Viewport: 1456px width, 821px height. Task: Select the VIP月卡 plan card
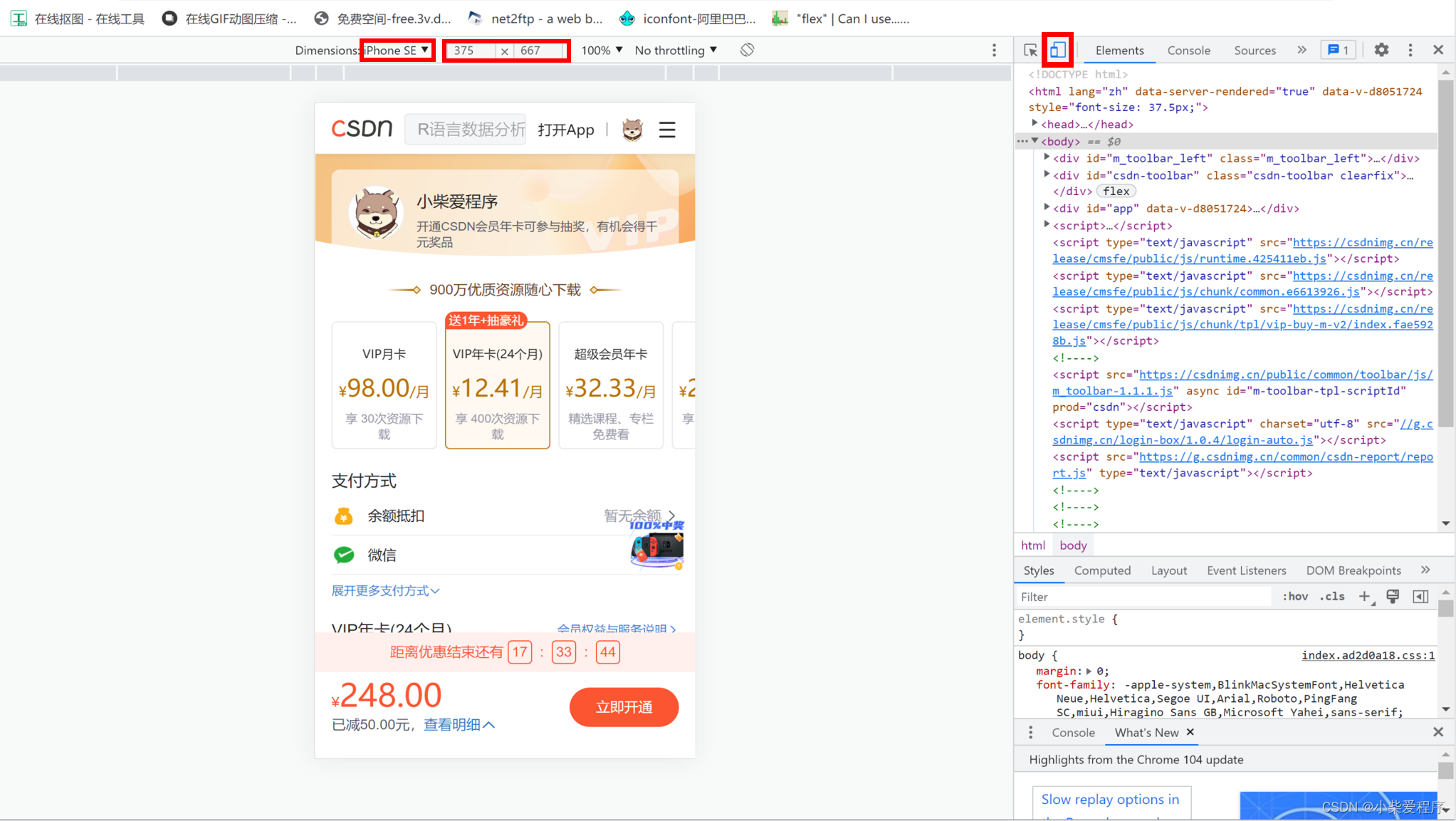384,385
